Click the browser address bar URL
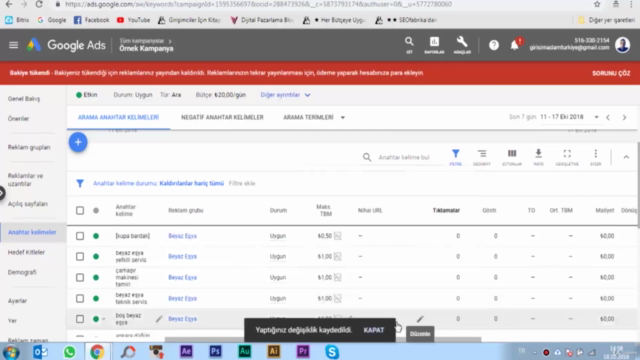Screen dimensions: 640x360 click(258, 4)
